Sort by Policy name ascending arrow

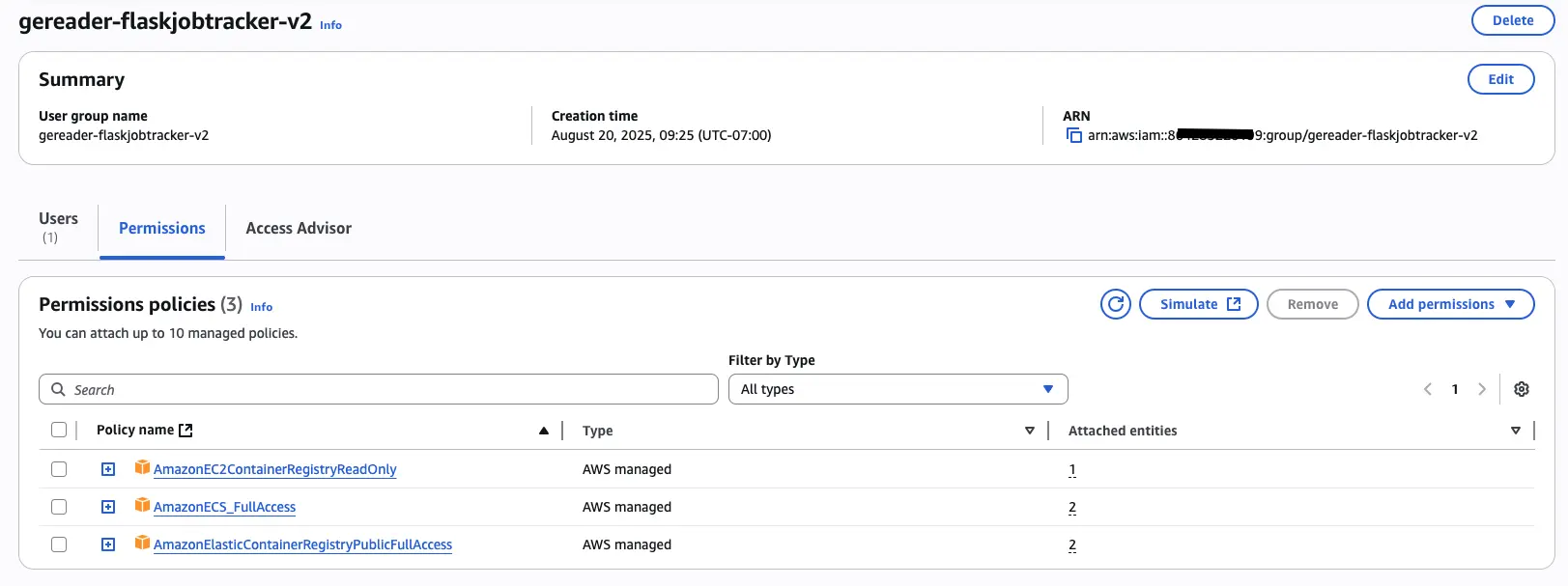544,431
